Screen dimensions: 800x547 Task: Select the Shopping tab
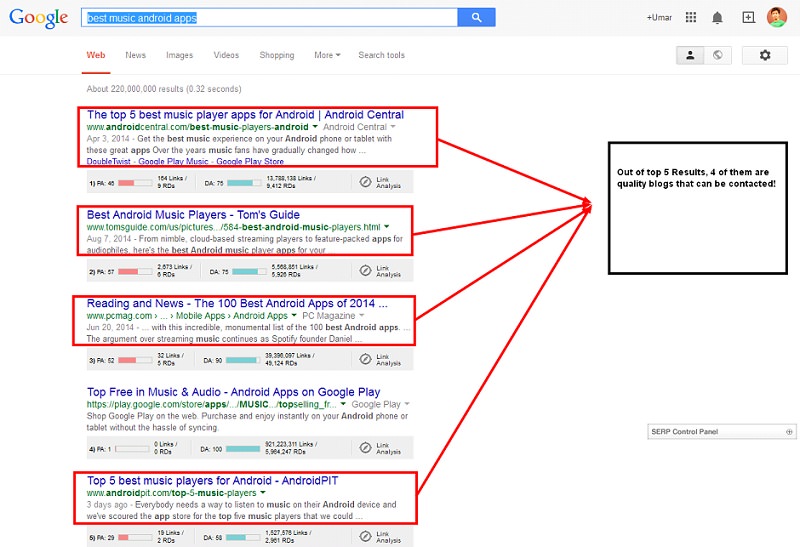(x=277, y=55)
